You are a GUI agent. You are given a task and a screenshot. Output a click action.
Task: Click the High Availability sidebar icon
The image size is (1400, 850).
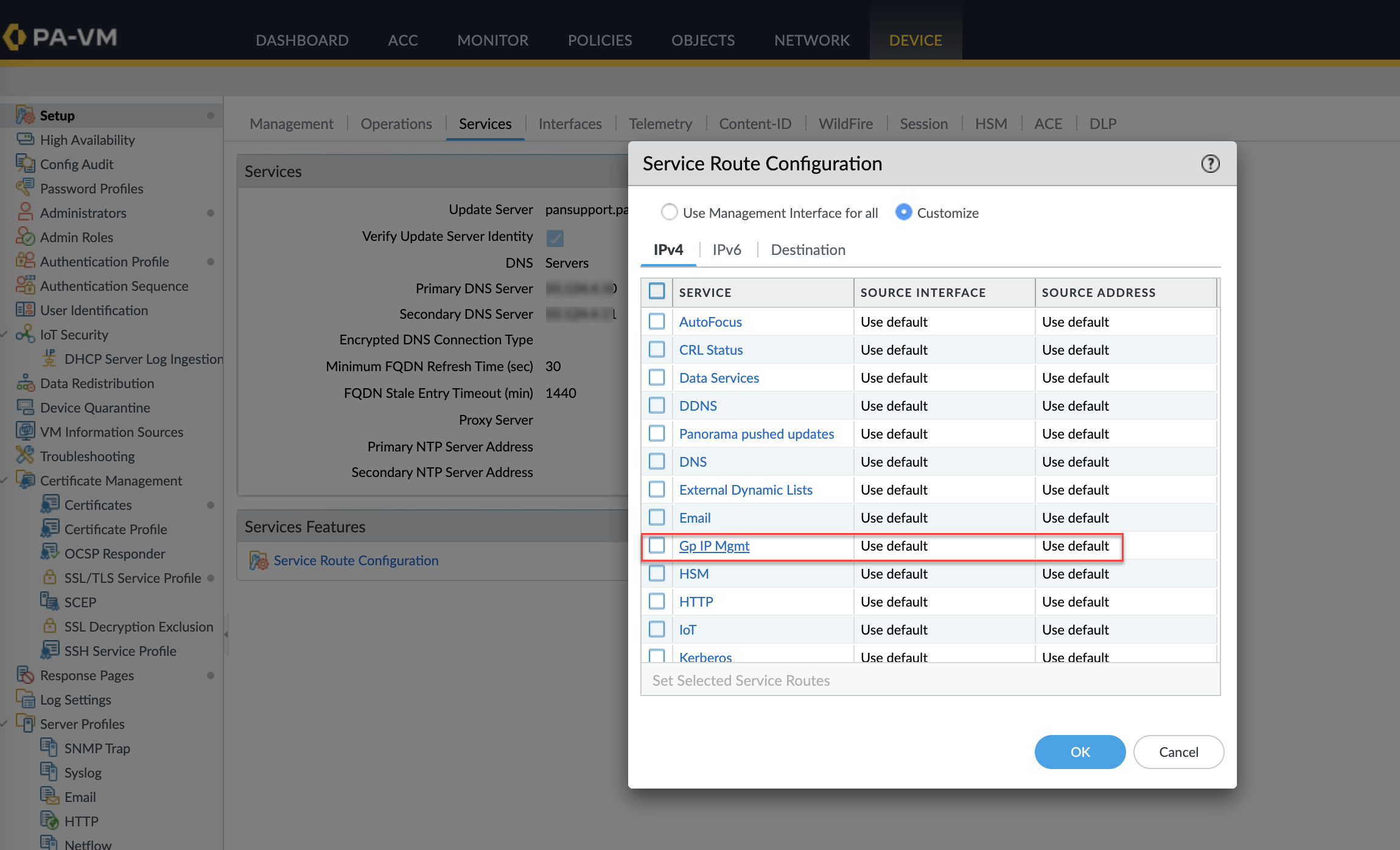pos(25,139)
